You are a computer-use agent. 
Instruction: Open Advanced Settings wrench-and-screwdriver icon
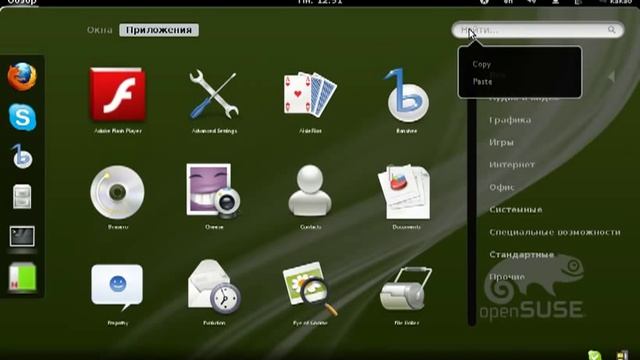214,95
